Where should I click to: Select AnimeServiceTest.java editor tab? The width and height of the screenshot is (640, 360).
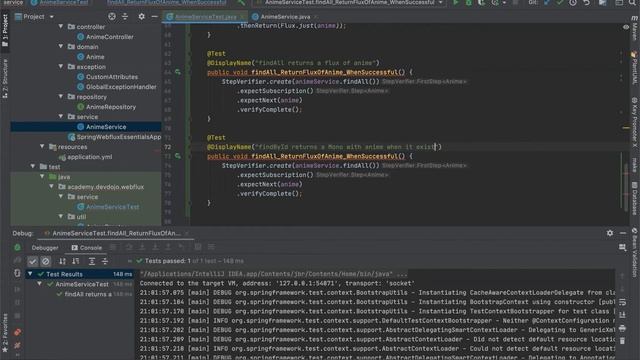(x=205, y=17)
